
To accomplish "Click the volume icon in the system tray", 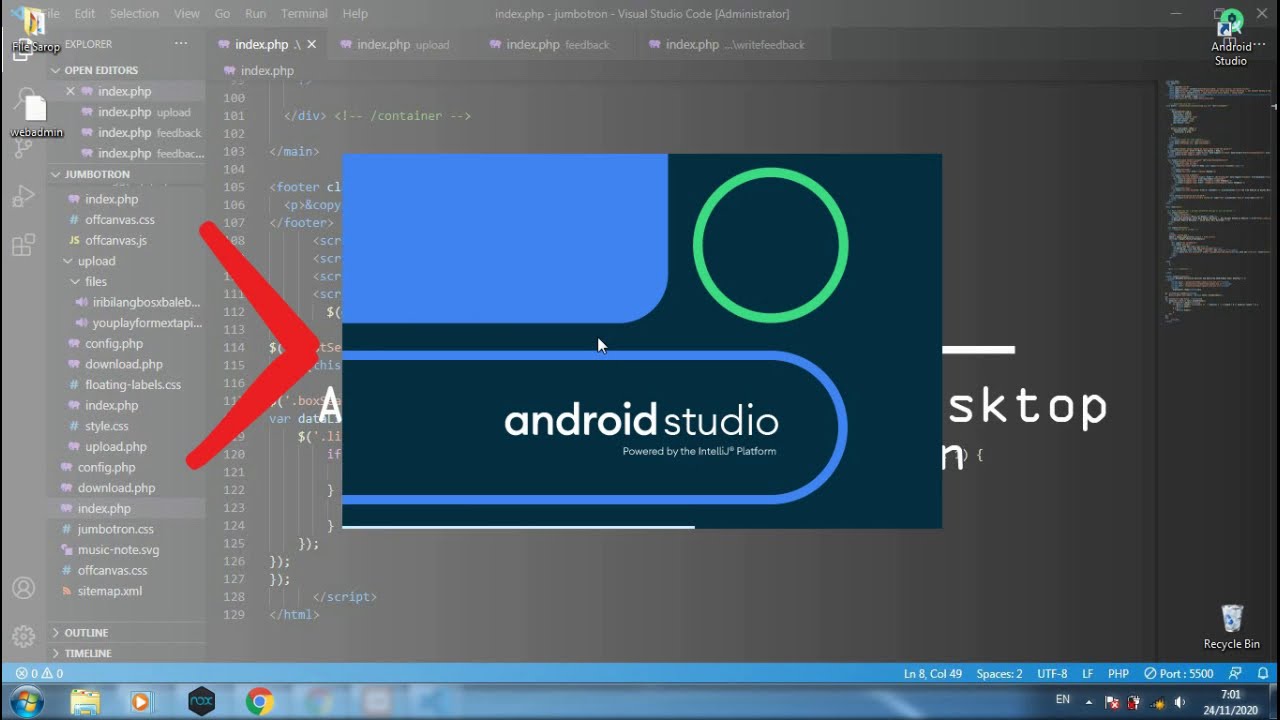I will pos(1180,702).
